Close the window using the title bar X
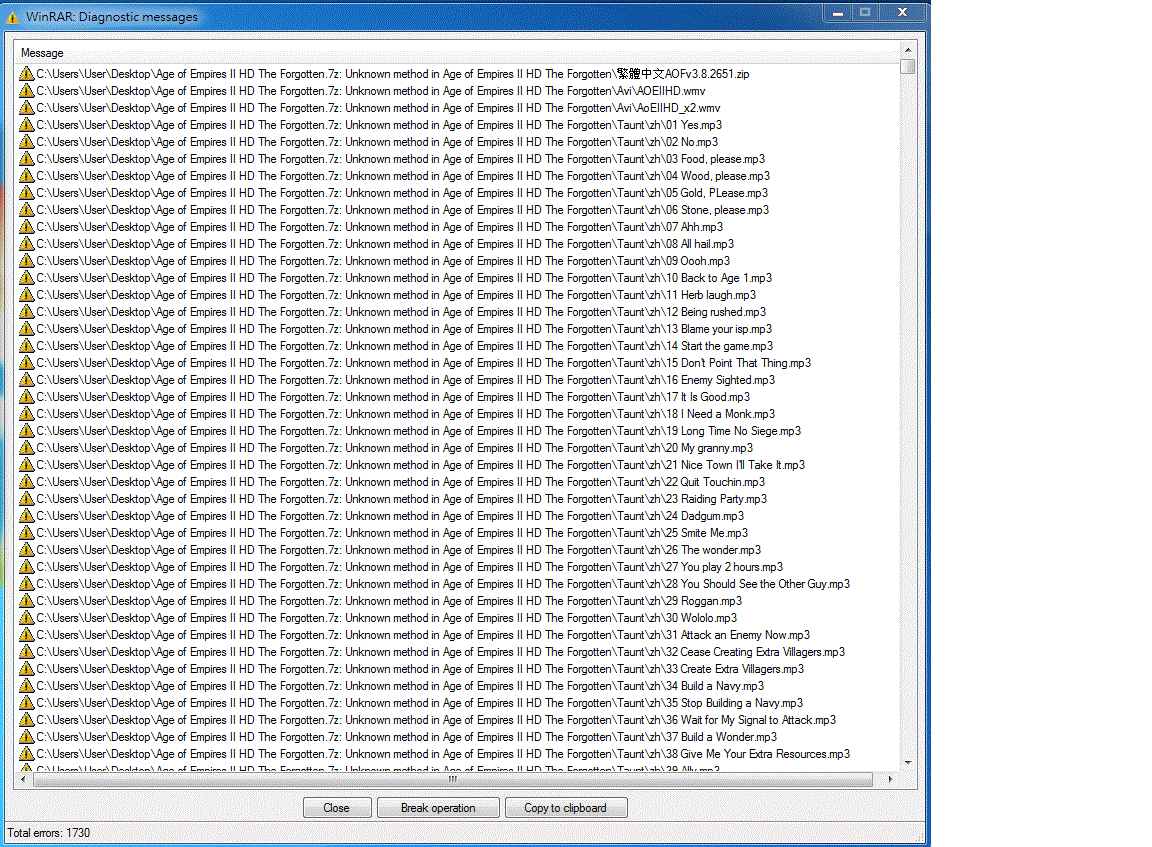This screenshot has width=1152, height=847. pos(902,12)
